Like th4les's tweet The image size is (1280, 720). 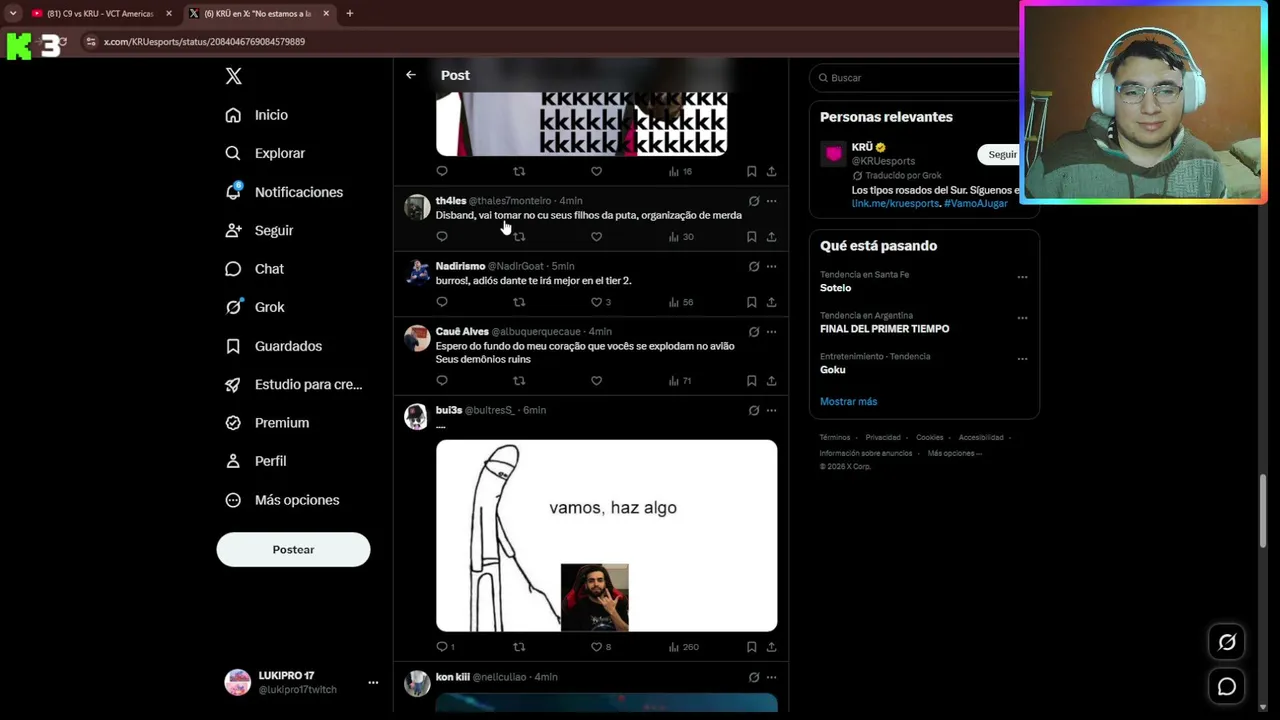tap(596, 237)
